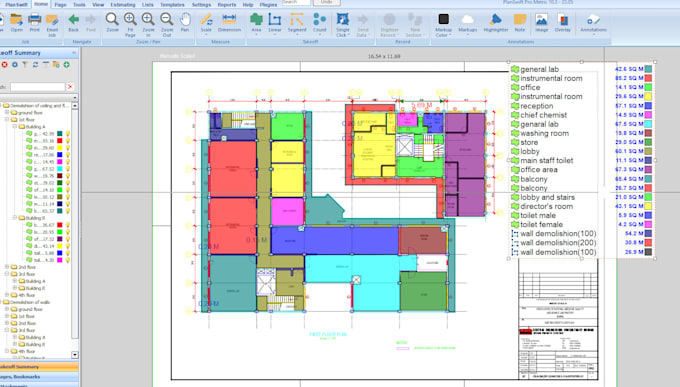Select the Zoom magnifier tool
Image resolution: width=680 pixels, height=387 pixels.
[112, 23]
